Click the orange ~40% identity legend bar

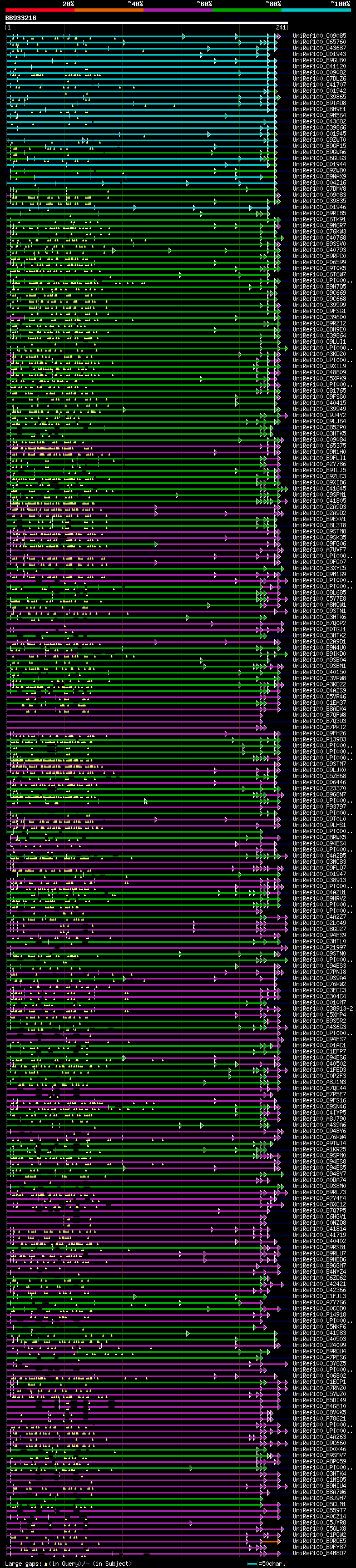point(109,10)
